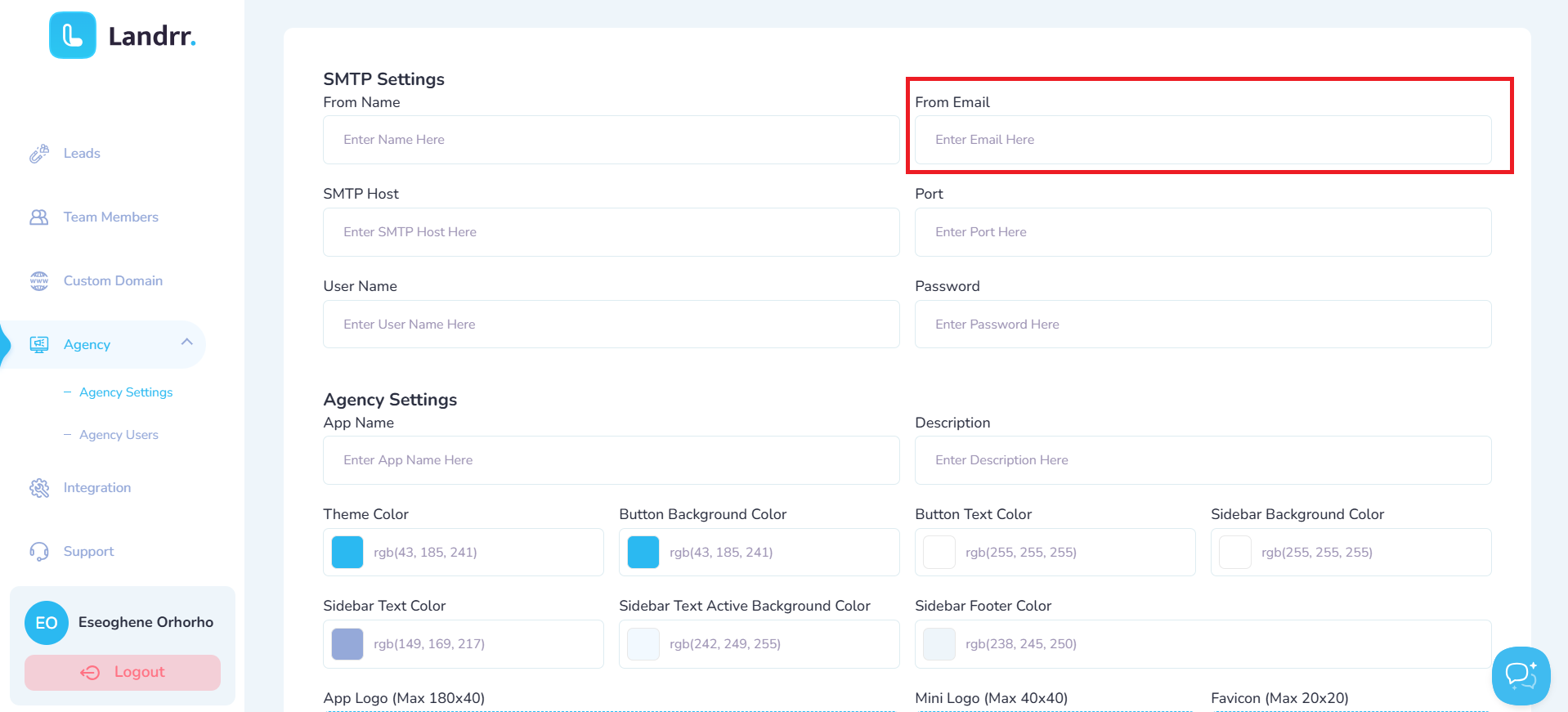The image size is (1568, 712).
Task: Open Agency Settings submenu link
Action: [x=126, y=392]
